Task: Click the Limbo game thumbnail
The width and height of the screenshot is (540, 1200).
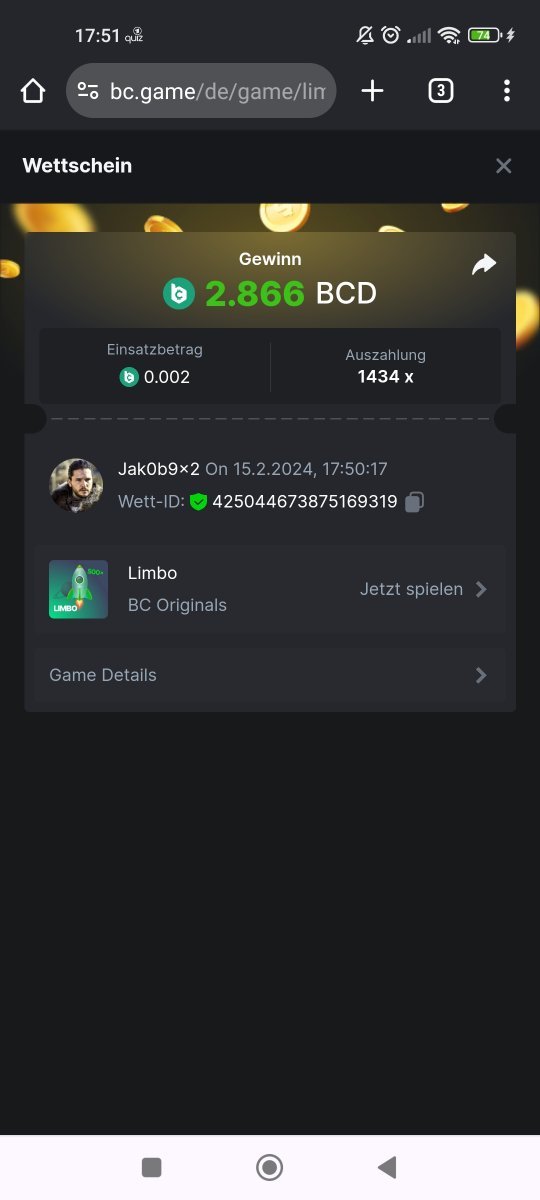Action: pyautogui.click(x=78, y=589)
